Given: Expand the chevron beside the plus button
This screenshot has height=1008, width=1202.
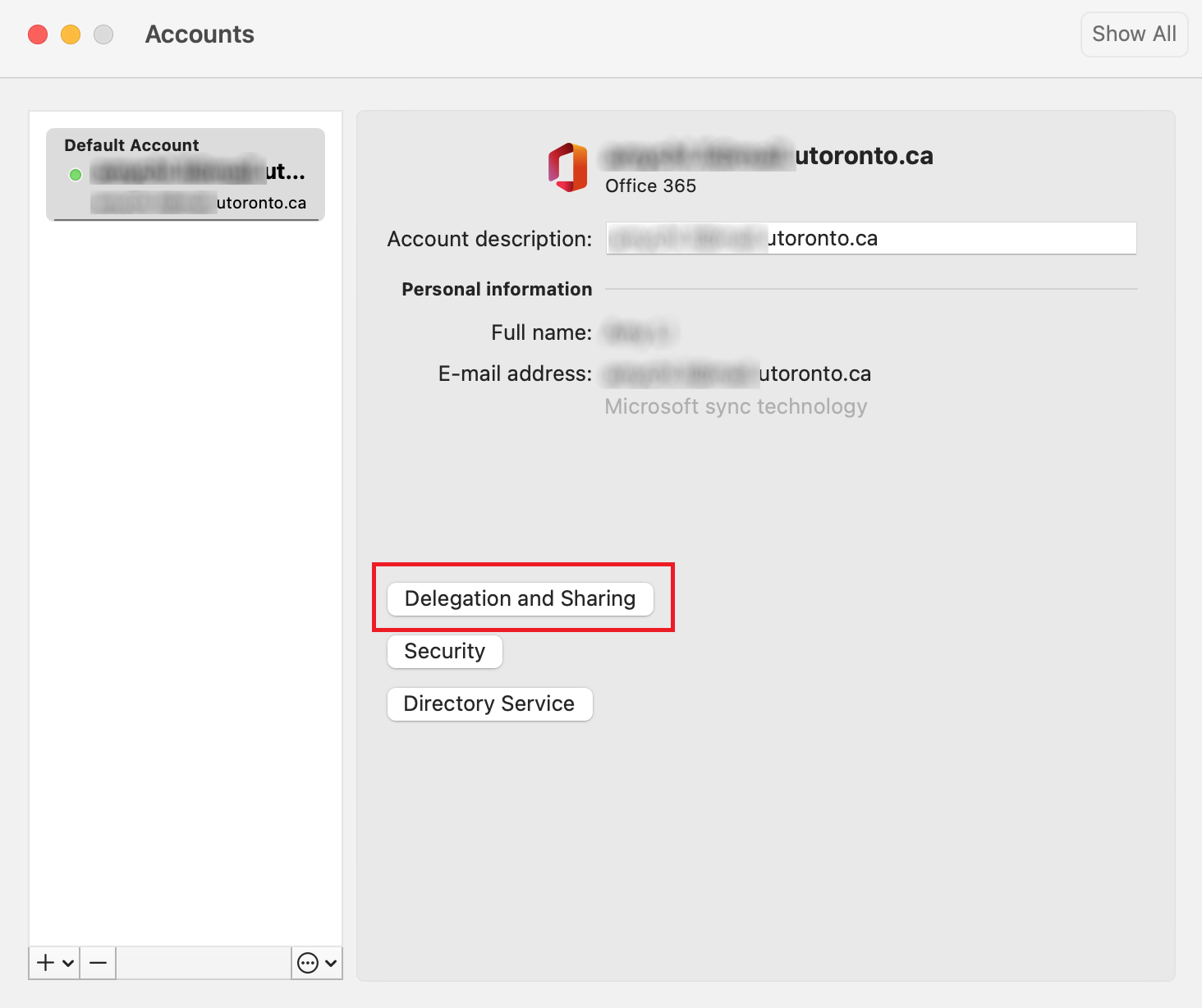Looking at the screenshot, I should (x=68, y=963).
